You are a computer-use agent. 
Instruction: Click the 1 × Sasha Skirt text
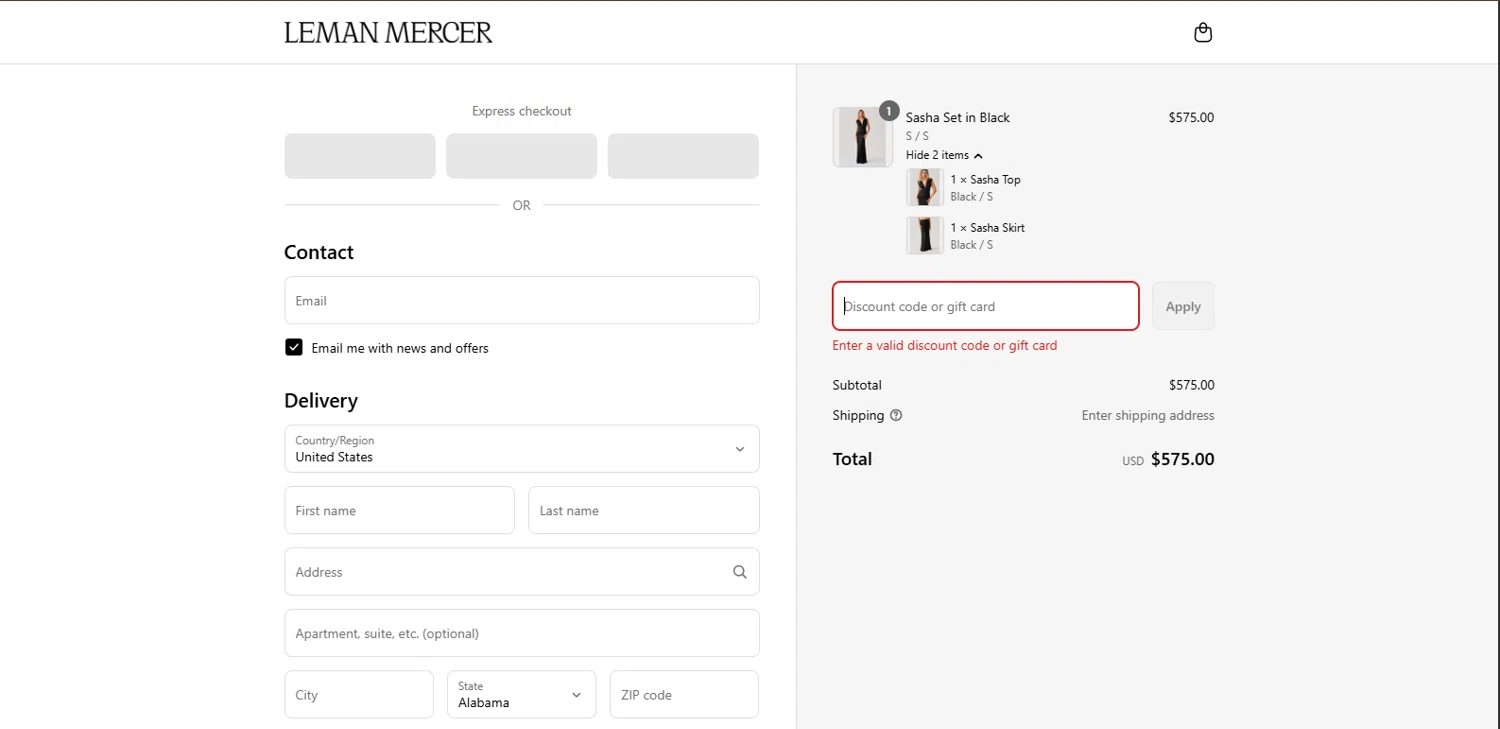click(988, 227)
